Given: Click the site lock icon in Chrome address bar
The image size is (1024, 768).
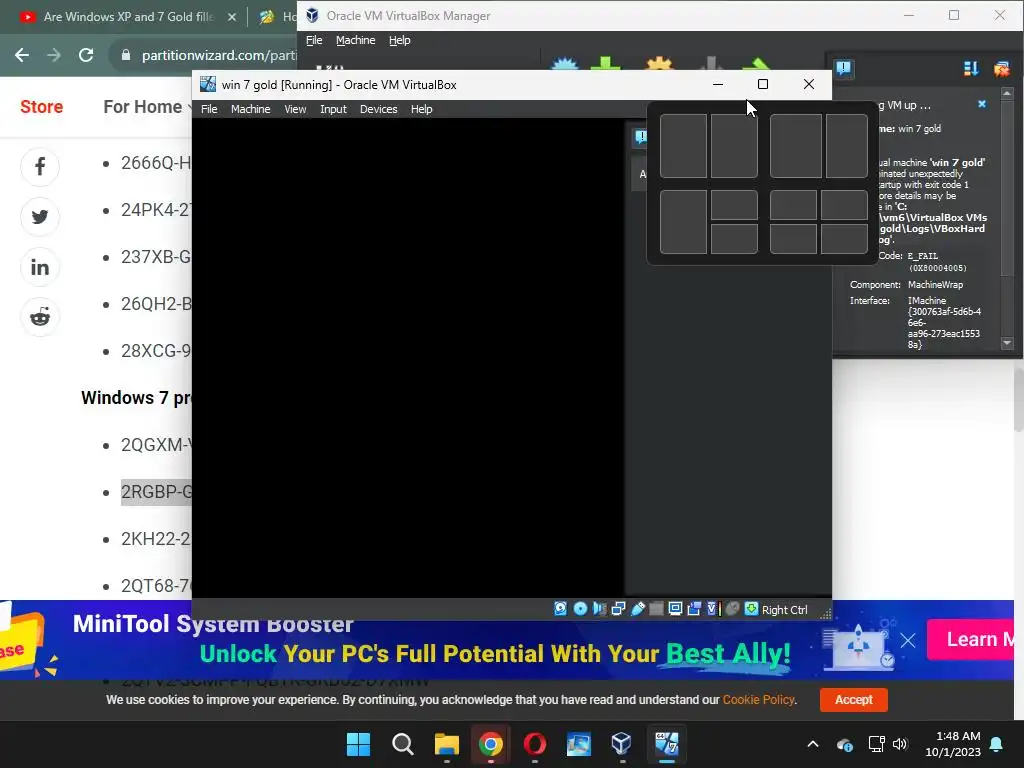Looking at the screenshot, I should tap(126, 56).
